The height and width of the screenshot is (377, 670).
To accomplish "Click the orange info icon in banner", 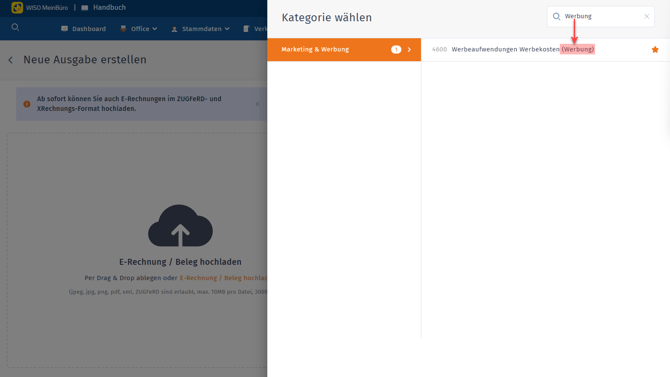I will (x=27, y=104).
